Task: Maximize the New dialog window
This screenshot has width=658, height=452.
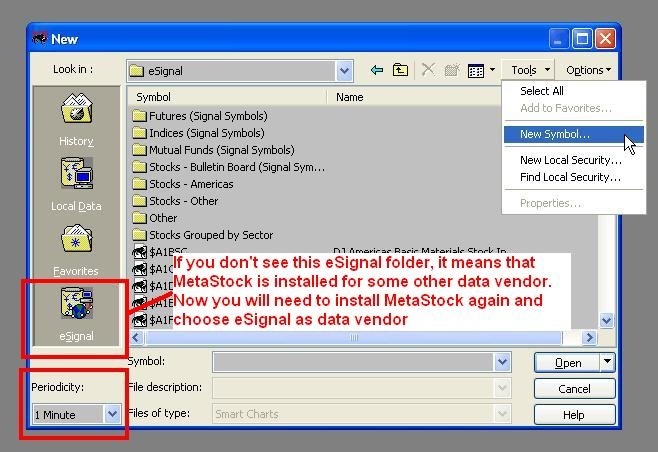Action: pyautogui.click(x=582, y=39)
